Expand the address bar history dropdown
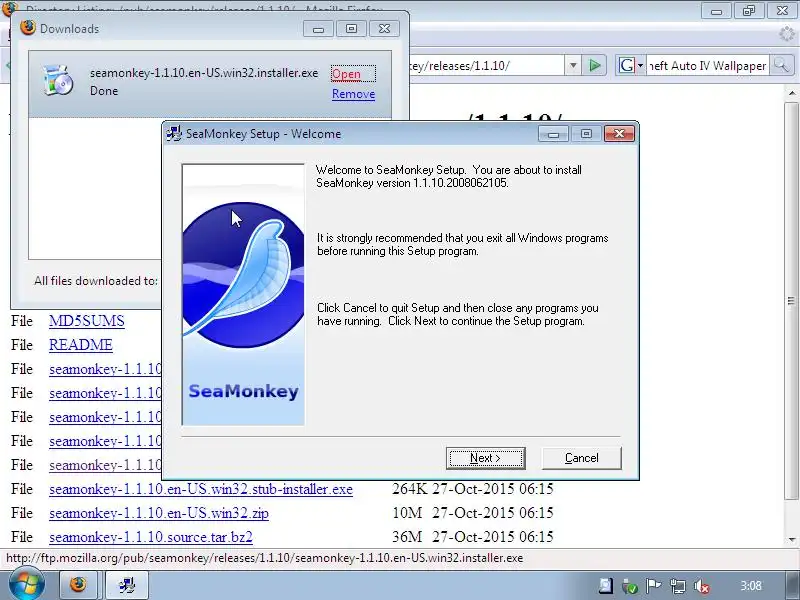800x600 pixels. tap(573, 66)
